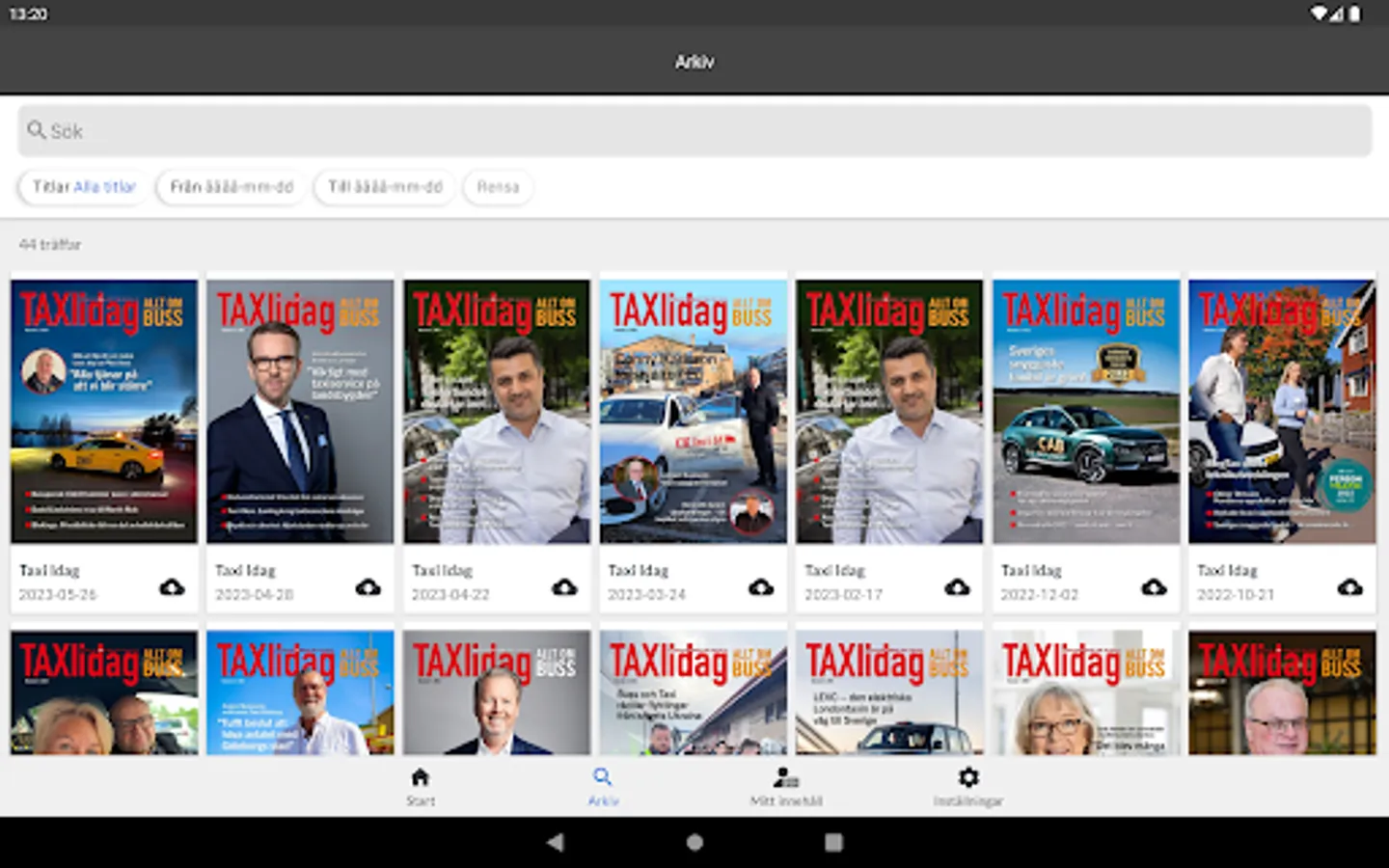The height and width of the screenshot is (868, 1389).
Task: Select the date label '2023-02-17'
Action: (x=844, y=595)
